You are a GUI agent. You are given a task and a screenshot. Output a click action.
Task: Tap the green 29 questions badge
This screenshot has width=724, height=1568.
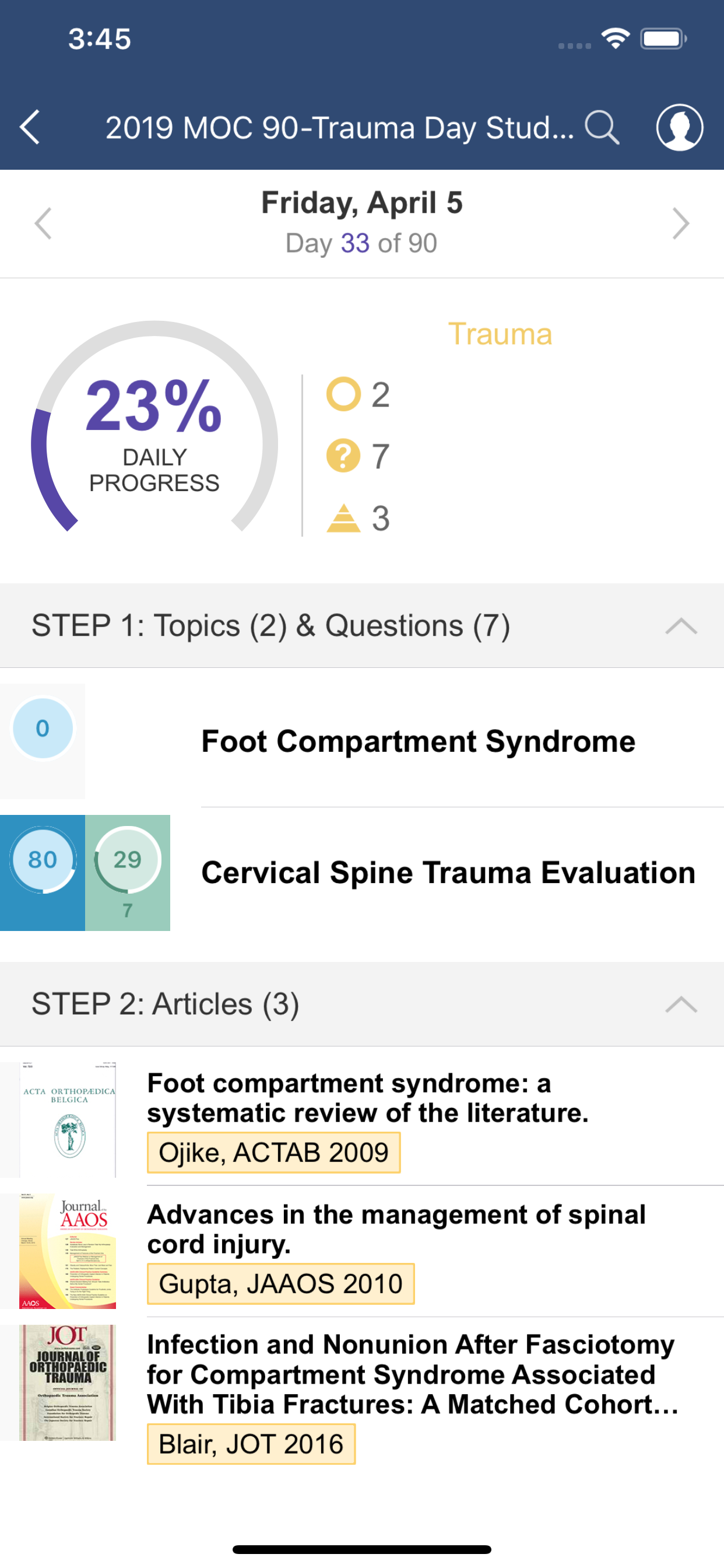[127, 859]
